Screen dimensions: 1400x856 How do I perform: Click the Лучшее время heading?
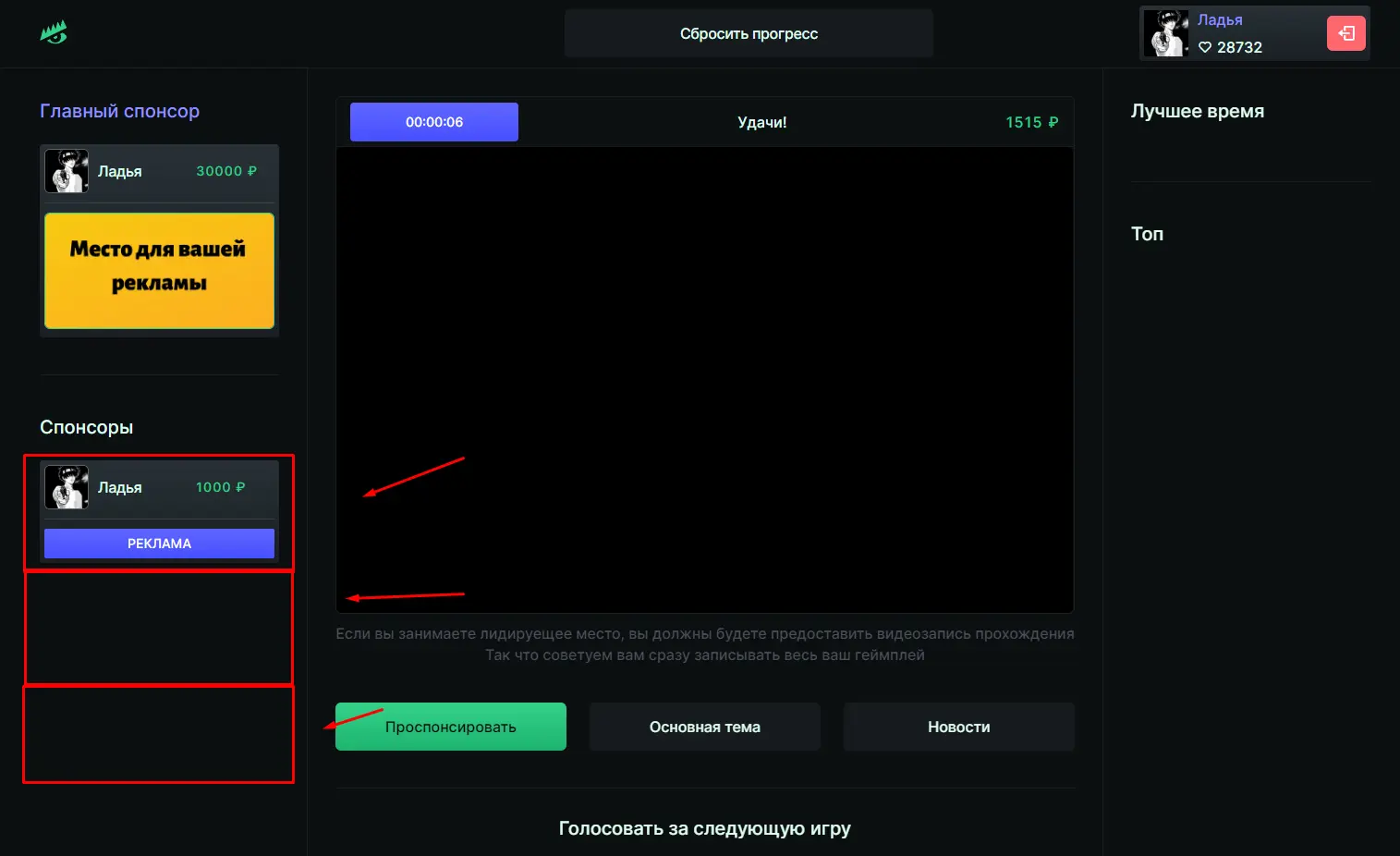coord(1197,111)
